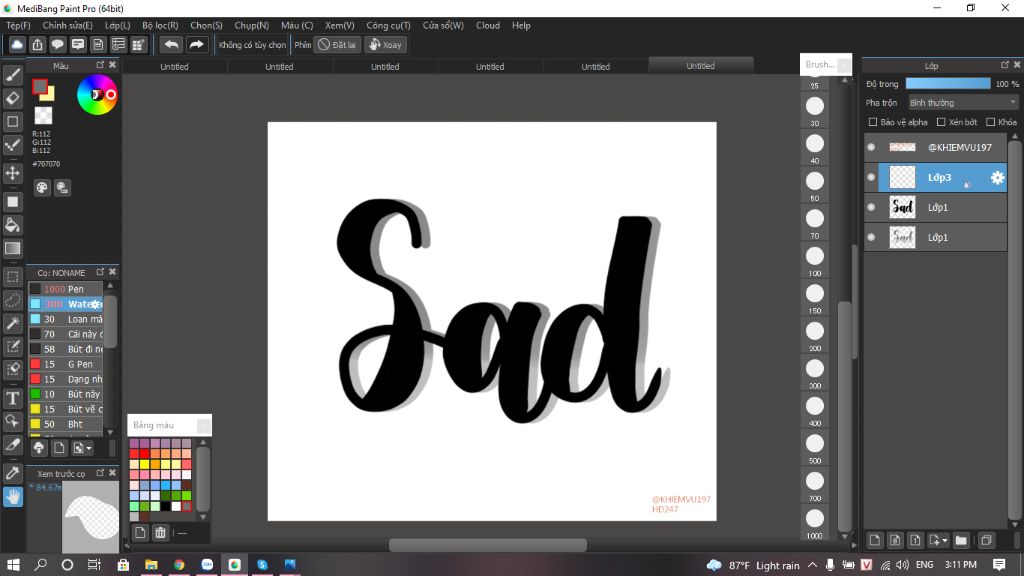Select the Water brush at size 300
Viewport: 1024px width, 576px height.
point(66,304)
